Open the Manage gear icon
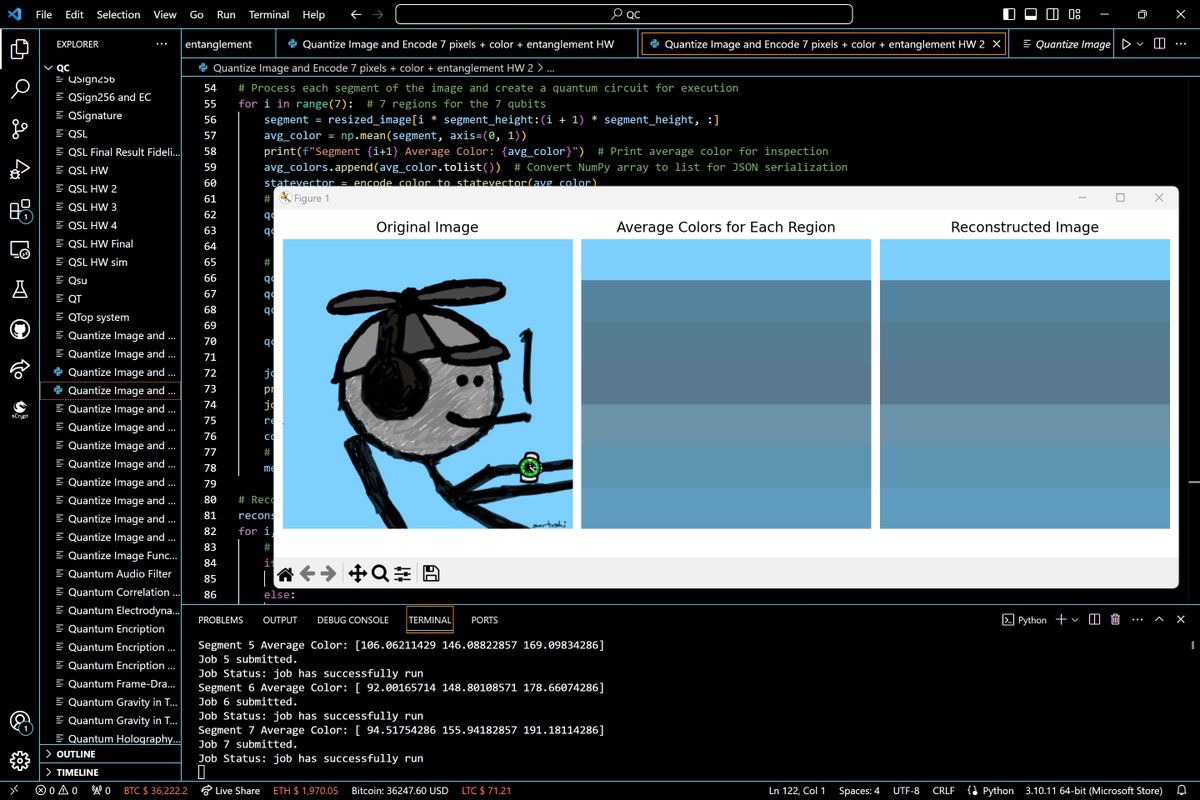1200x800 pixels. click(x=20, y=761)
